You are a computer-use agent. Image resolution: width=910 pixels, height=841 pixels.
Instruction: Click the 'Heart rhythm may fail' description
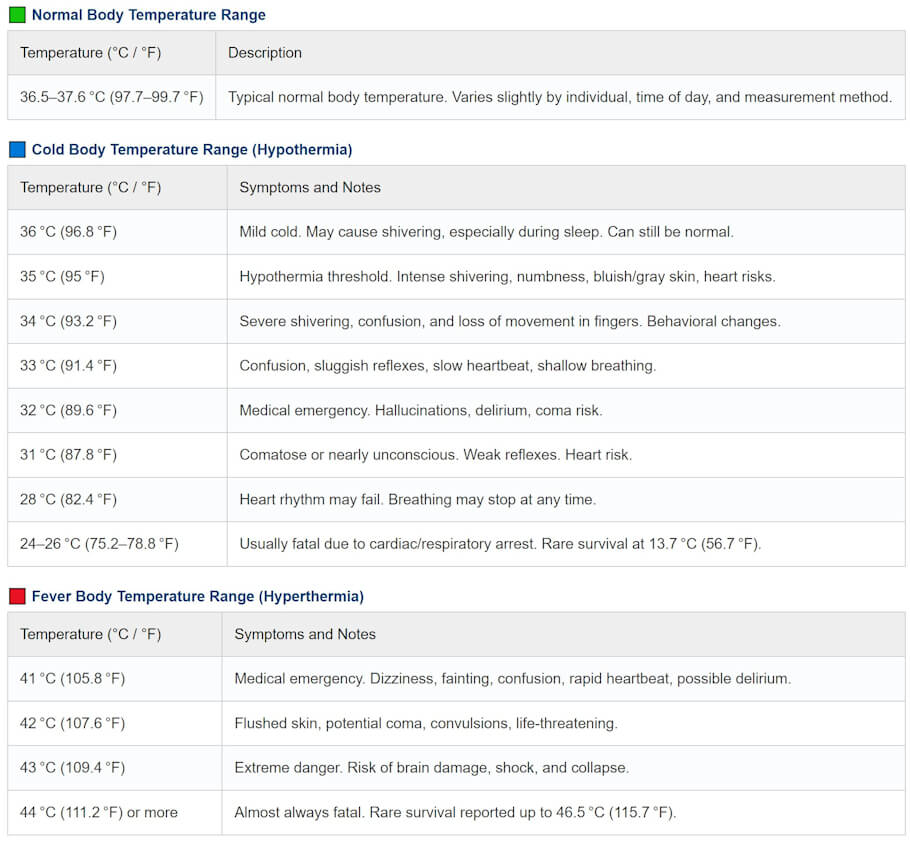pyautogui.click(x=417, y=500)
